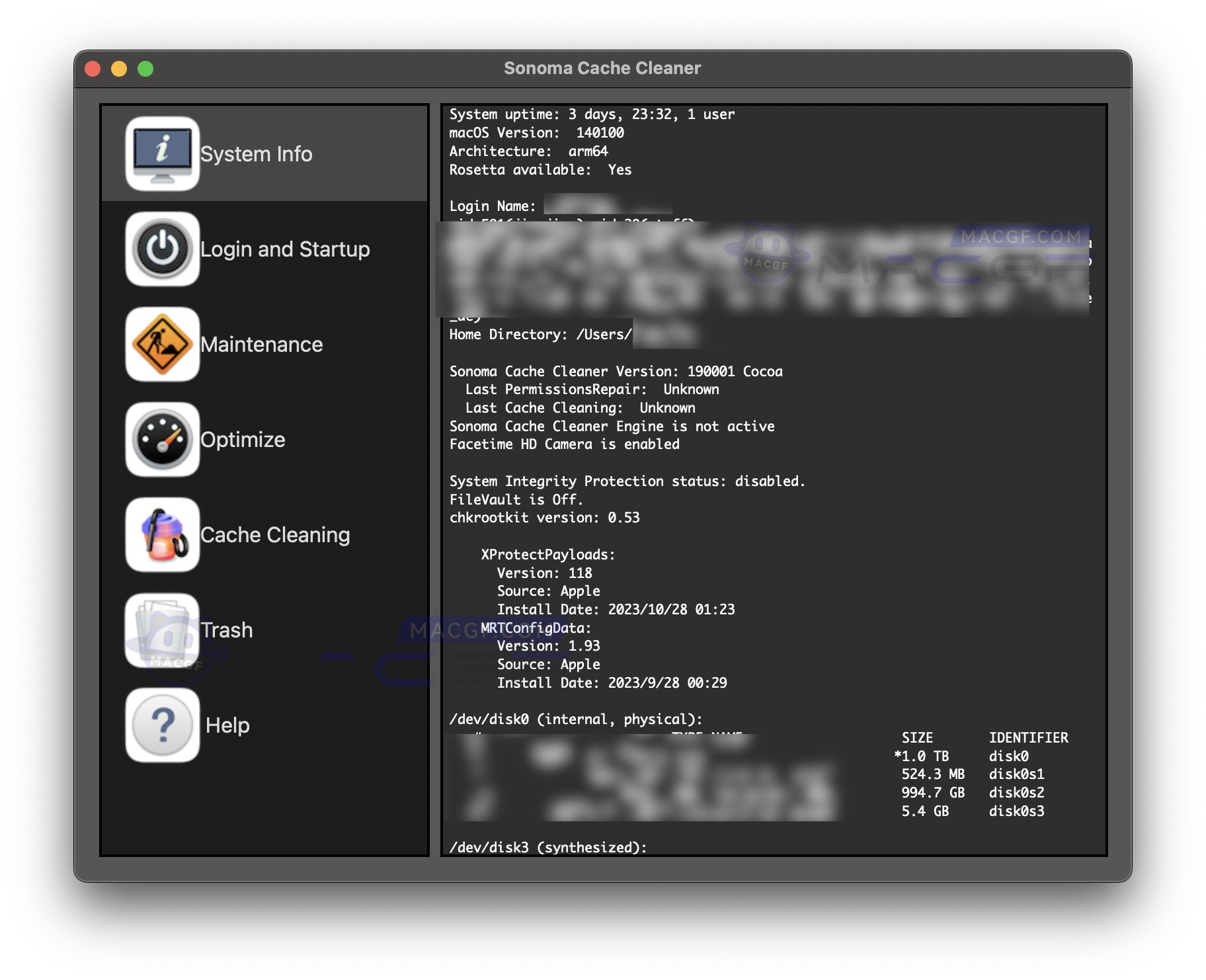Select the highlighted System Info row
Viewport: 1206px width, 980px height.
[257, 153]
